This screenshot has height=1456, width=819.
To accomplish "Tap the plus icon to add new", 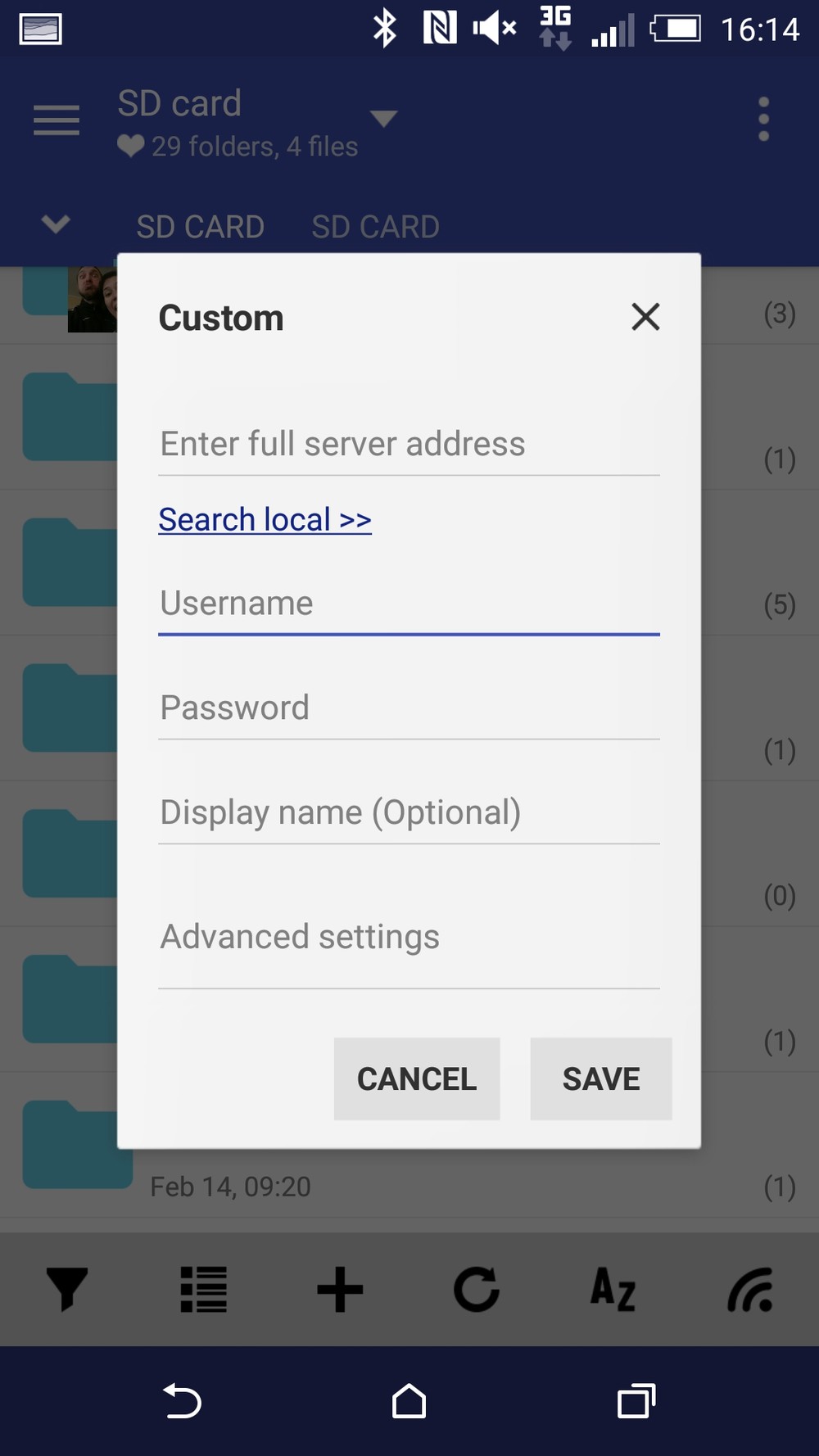I will click(340, 1289).
